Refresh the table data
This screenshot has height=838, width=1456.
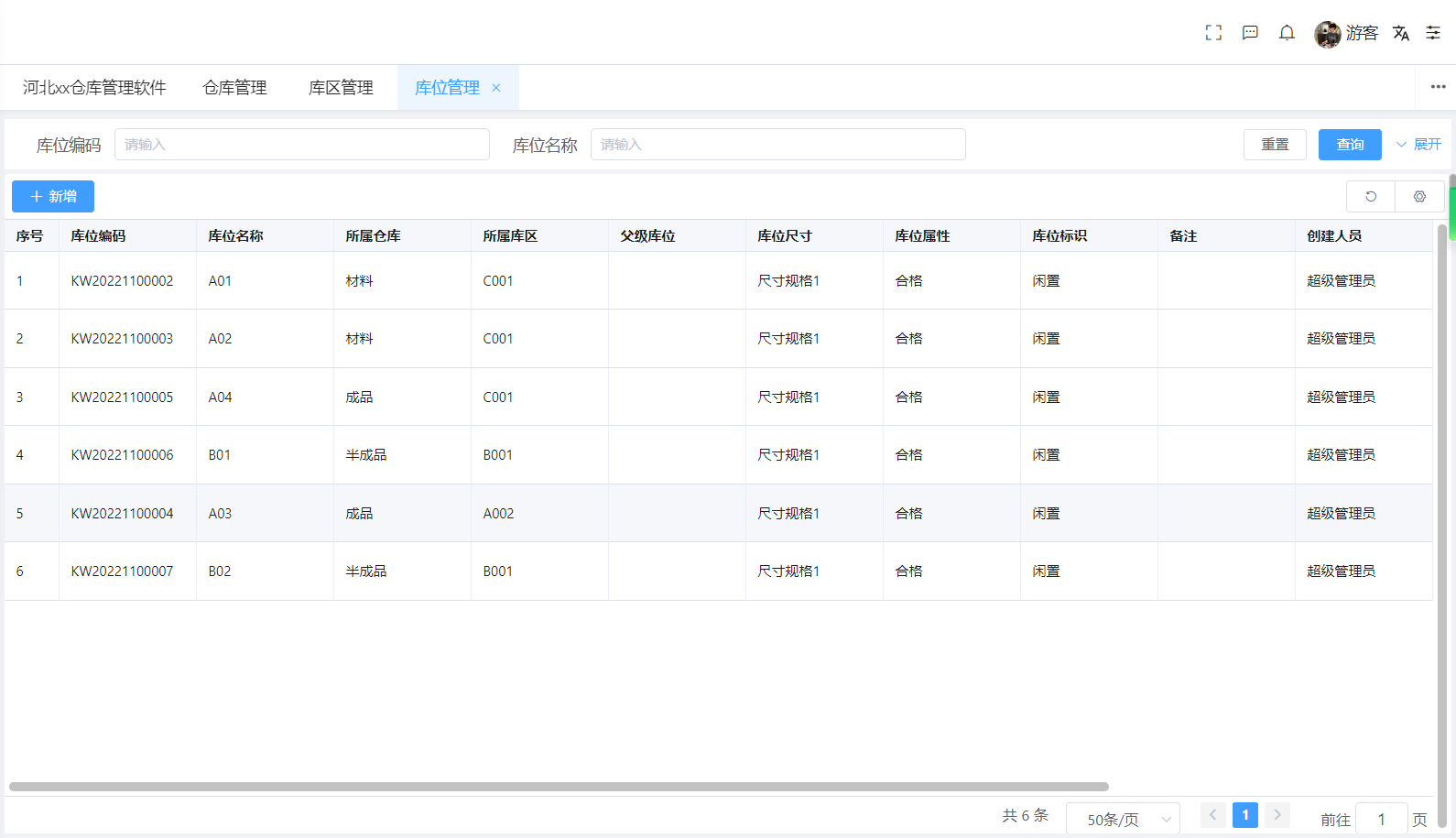coord(1371,197)
